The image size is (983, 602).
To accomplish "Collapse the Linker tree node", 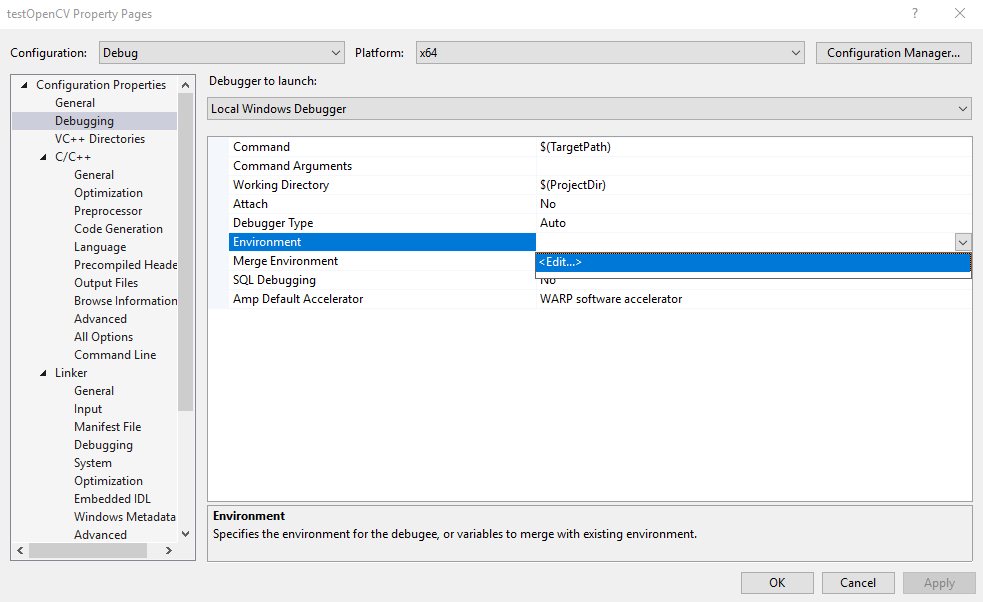I will click(43, 373).
